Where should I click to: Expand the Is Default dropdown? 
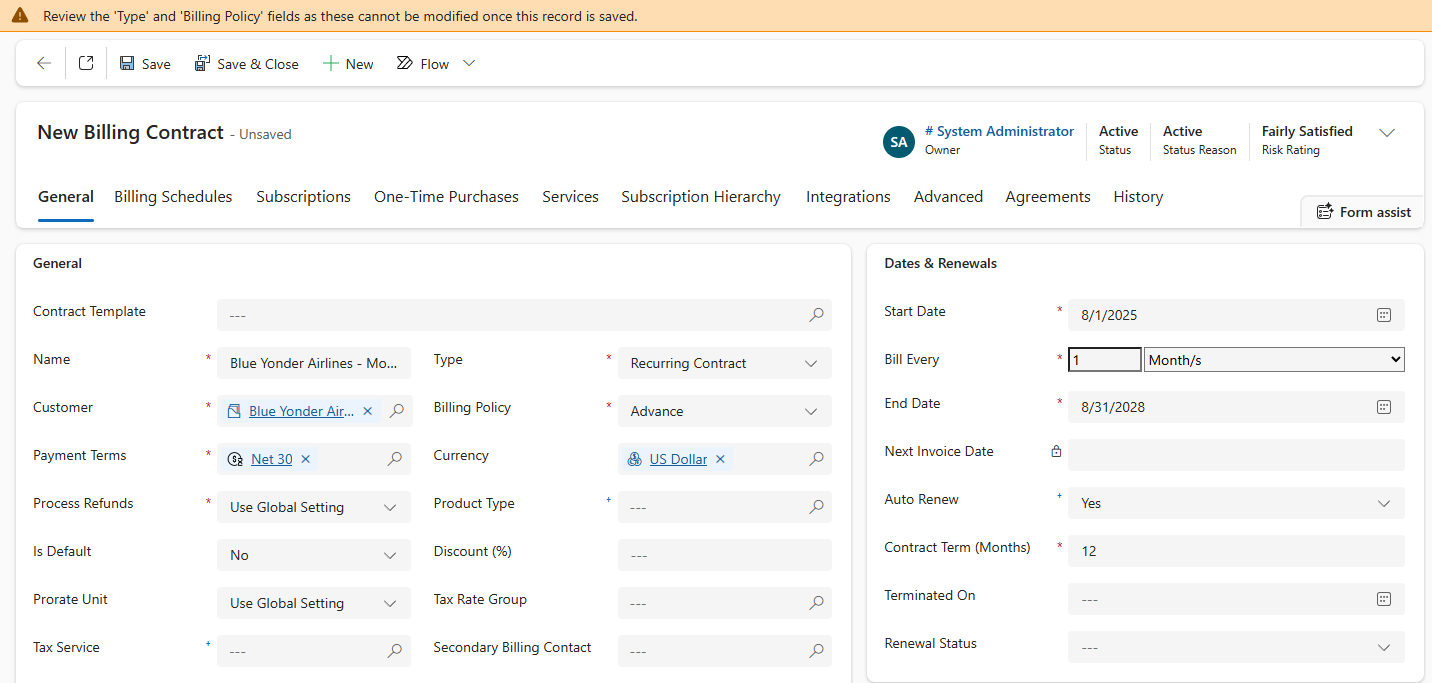(x=314, y=555)
